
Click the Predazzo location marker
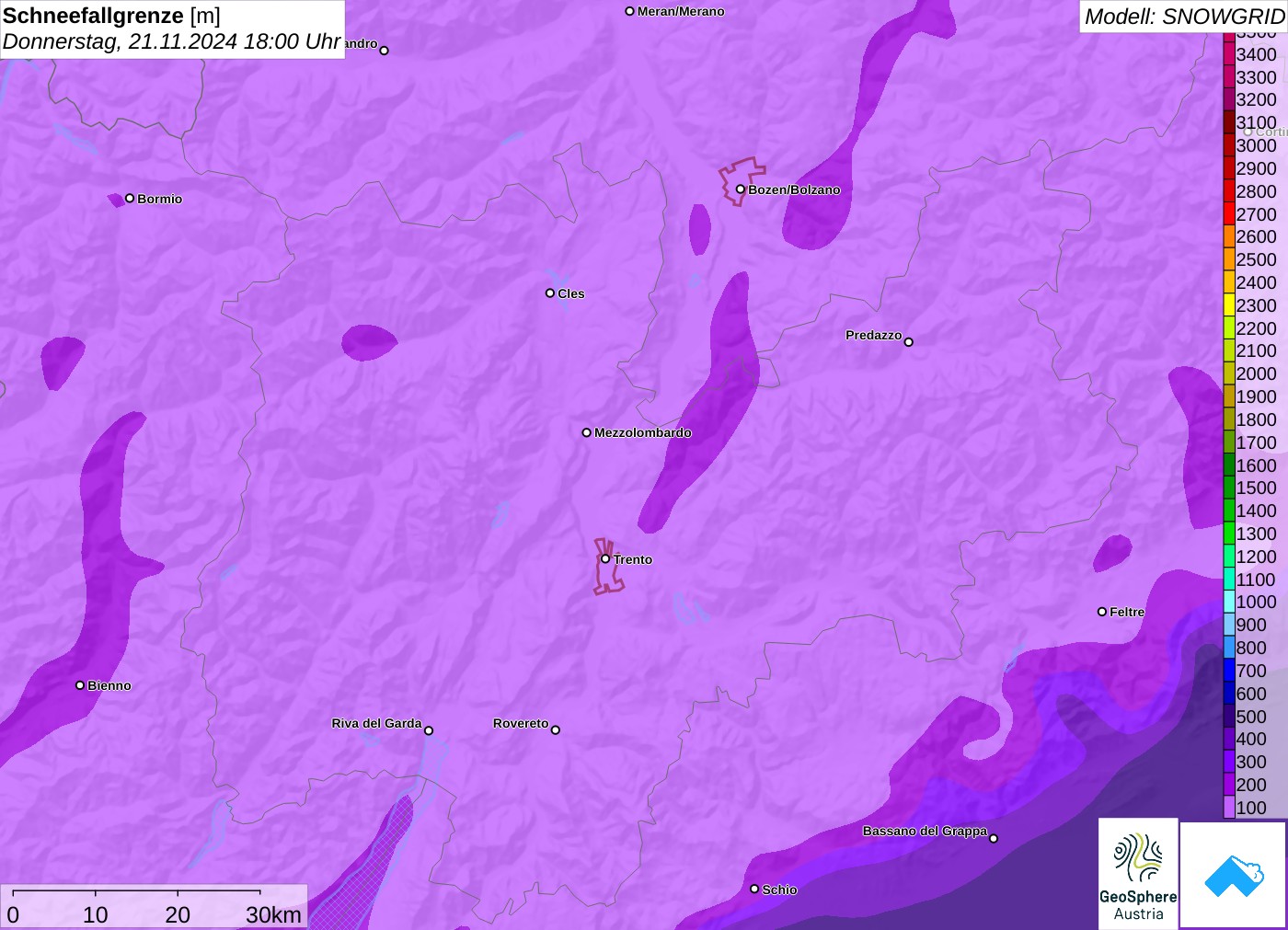pos(909,342)
